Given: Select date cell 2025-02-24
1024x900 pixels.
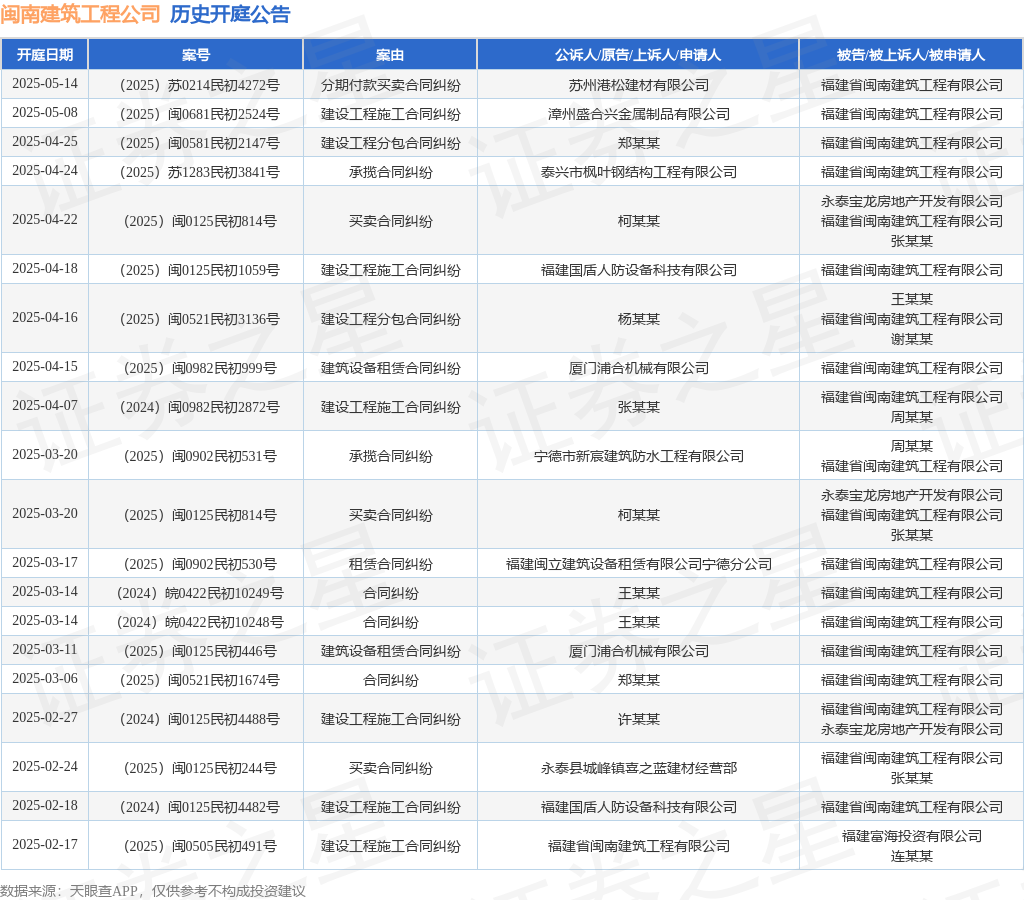Looking at the screenshot, I should (44, 767).
